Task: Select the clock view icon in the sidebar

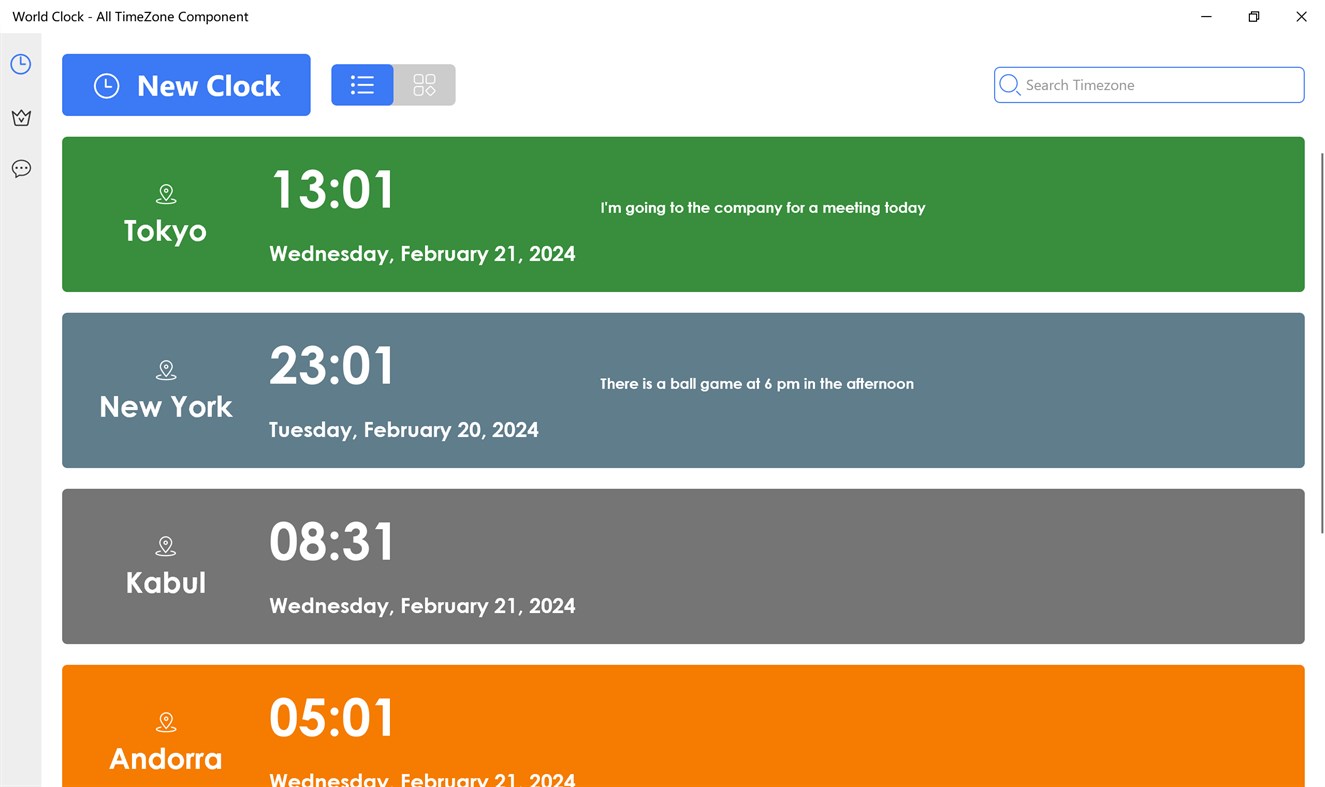Action: (x=21, y=63)
